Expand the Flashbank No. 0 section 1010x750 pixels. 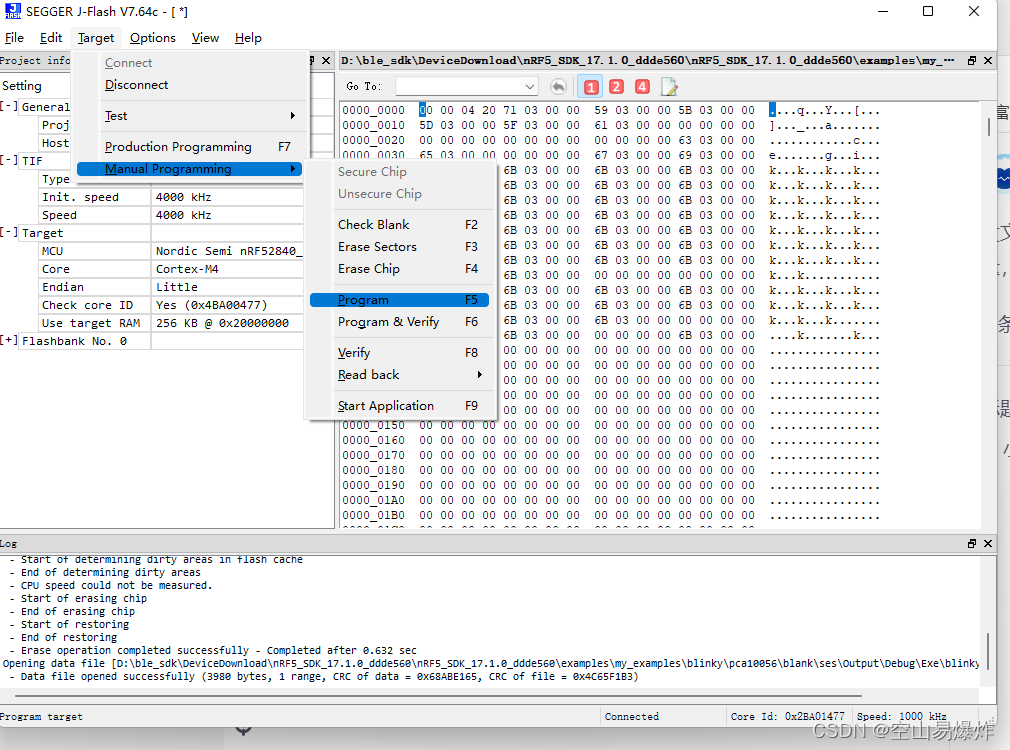coord(8,341)
